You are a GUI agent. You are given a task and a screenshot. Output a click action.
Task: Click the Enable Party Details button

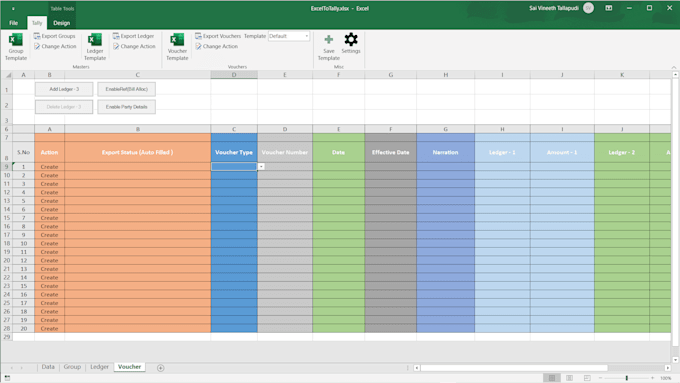click(126, 107)
